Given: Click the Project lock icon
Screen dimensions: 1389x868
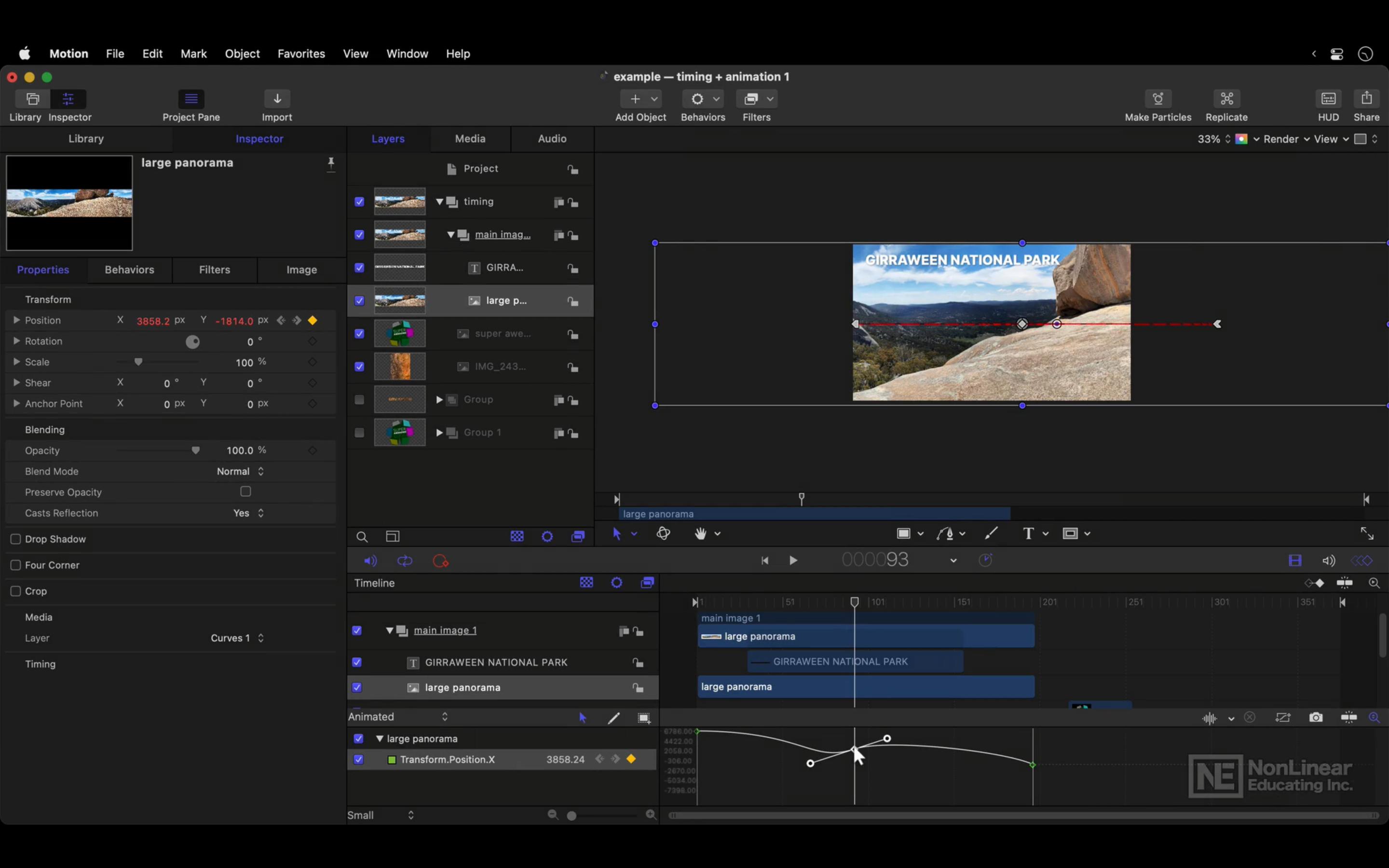Looking at the screenshot, I should point(573,169).
